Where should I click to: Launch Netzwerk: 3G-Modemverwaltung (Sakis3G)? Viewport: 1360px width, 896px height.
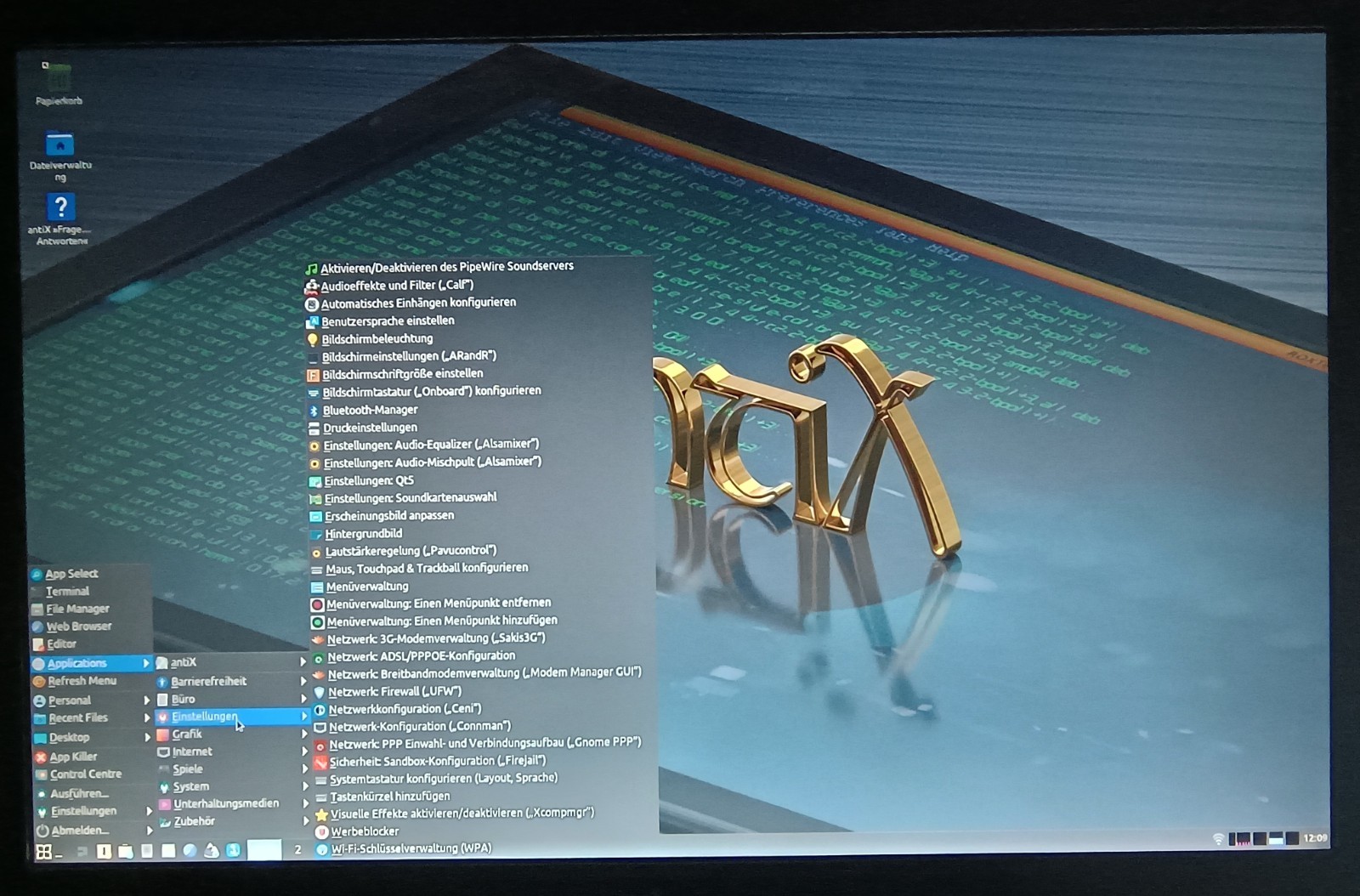[436, 638]
